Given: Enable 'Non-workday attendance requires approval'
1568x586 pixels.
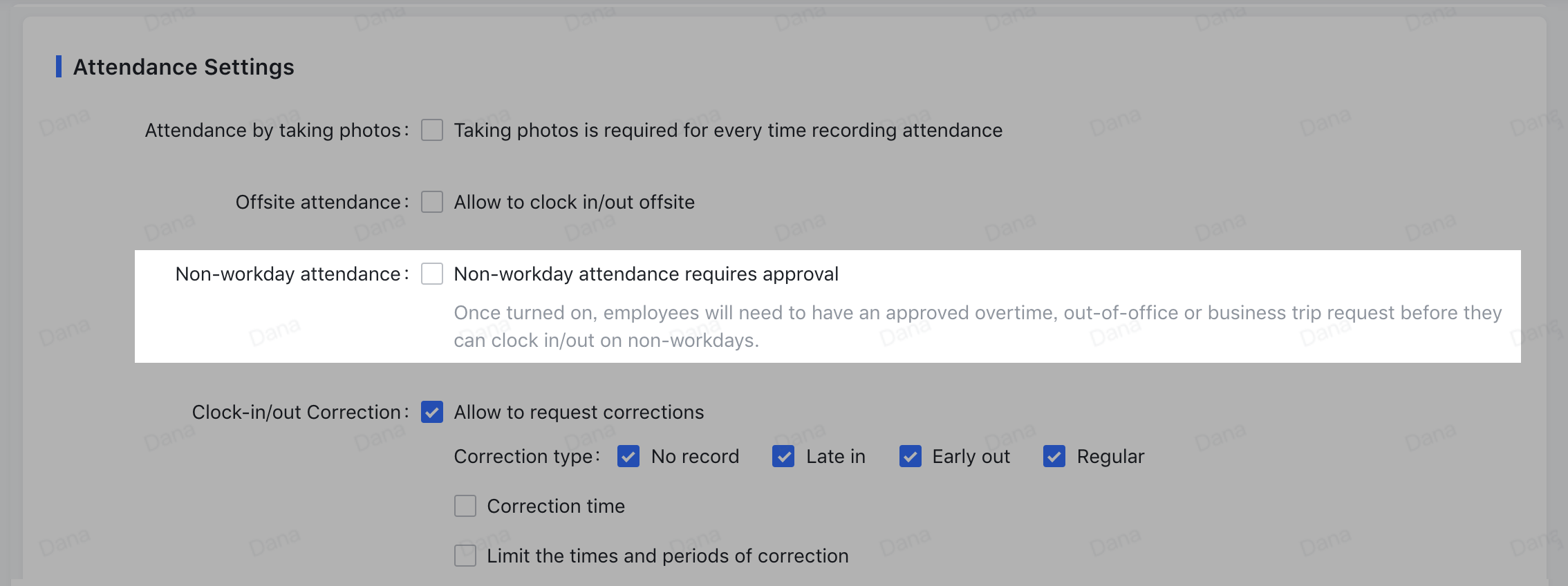Looking at the screenshot, I should click(x=431, y=274).
